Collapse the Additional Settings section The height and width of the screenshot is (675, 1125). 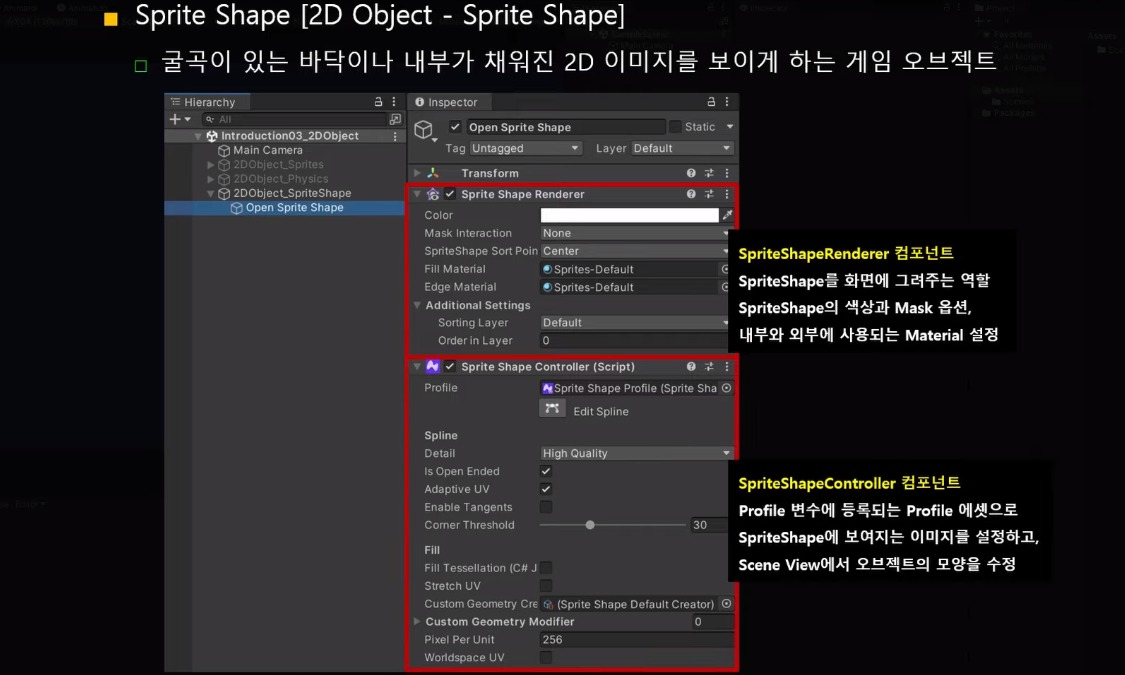pos(417,305)
